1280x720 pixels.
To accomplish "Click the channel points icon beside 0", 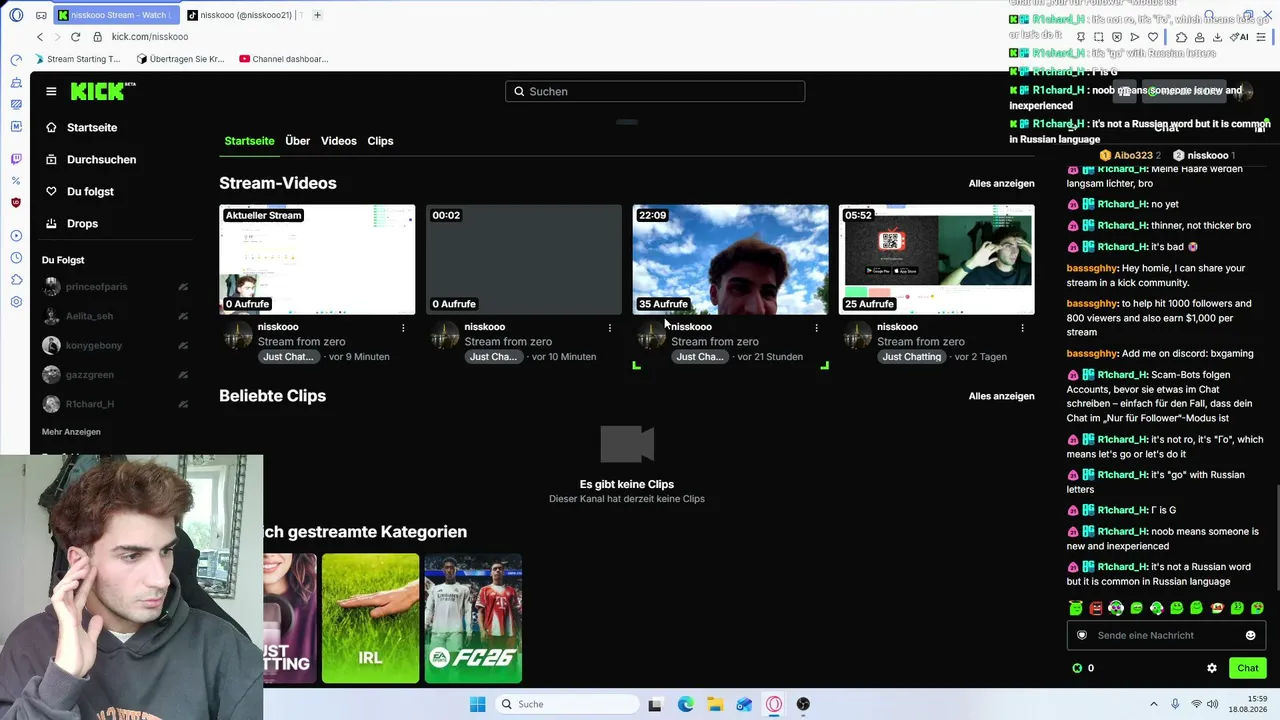I will tap(1077, 668).
